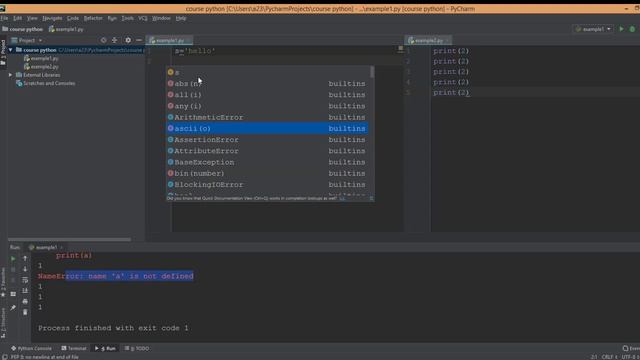Select the example1 tab in Run panel

point(46,247)
